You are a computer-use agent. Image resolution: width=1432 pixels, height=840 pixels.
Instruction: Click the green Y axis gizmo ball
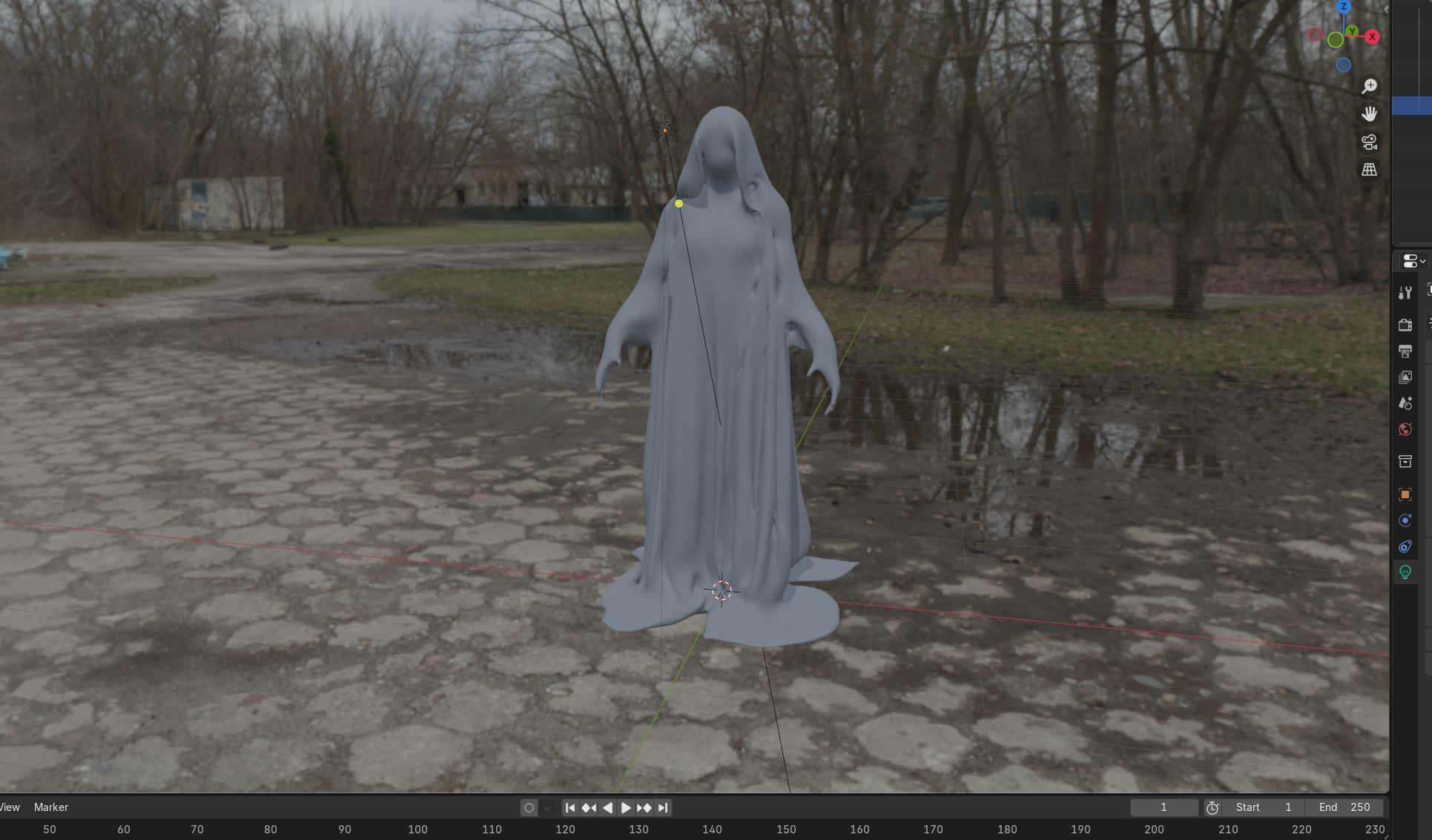1353,31
